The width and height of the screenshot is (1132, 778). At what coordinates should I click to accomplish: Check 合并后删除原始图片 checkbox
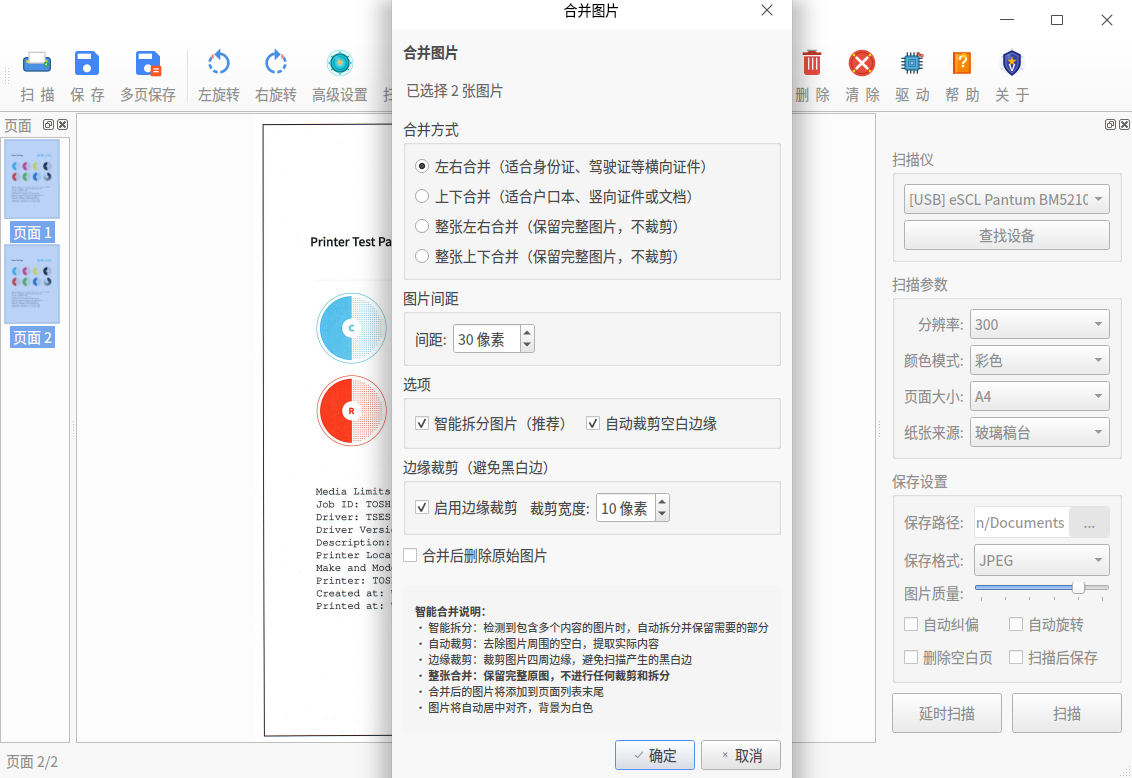[410, 556]
